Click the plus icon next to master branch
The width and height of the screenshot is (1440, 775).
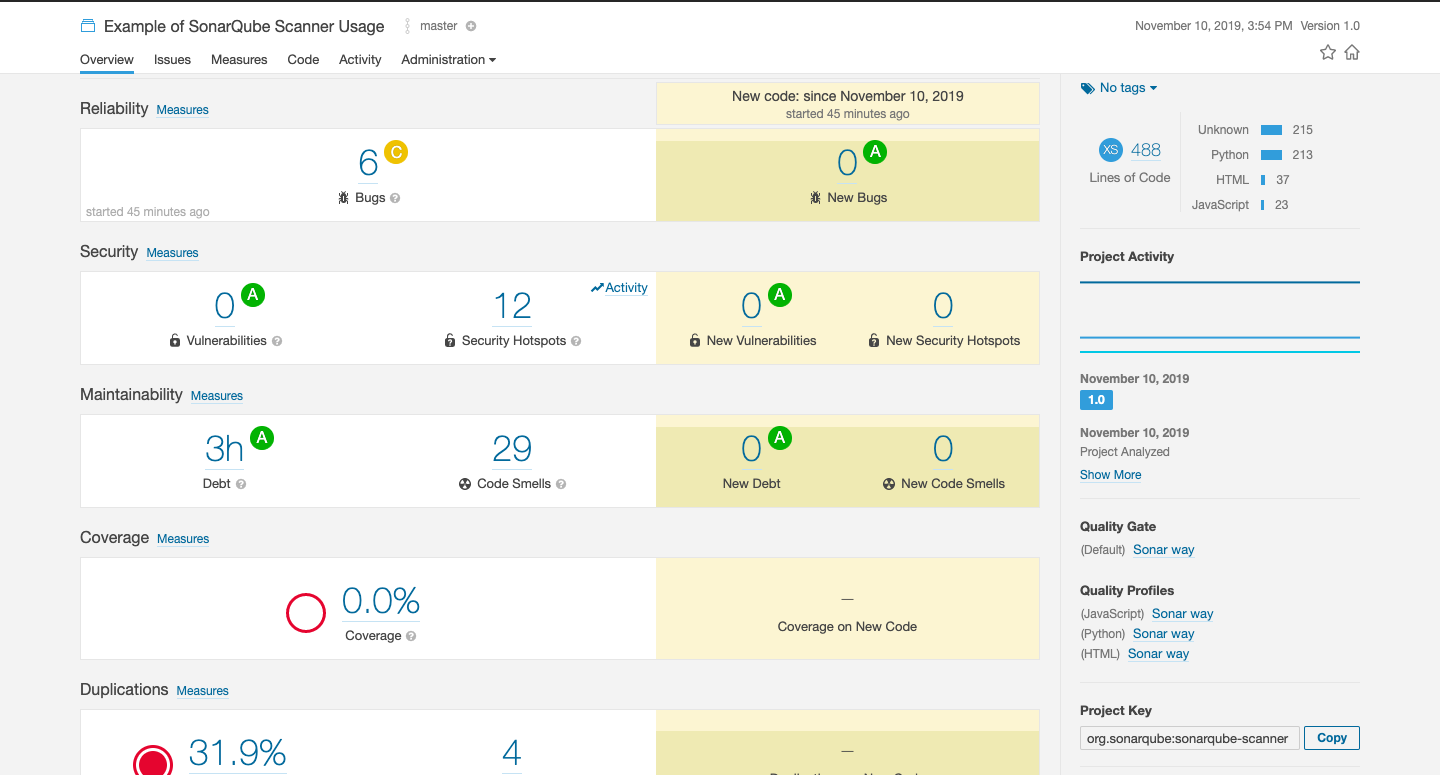pos(471,26)
